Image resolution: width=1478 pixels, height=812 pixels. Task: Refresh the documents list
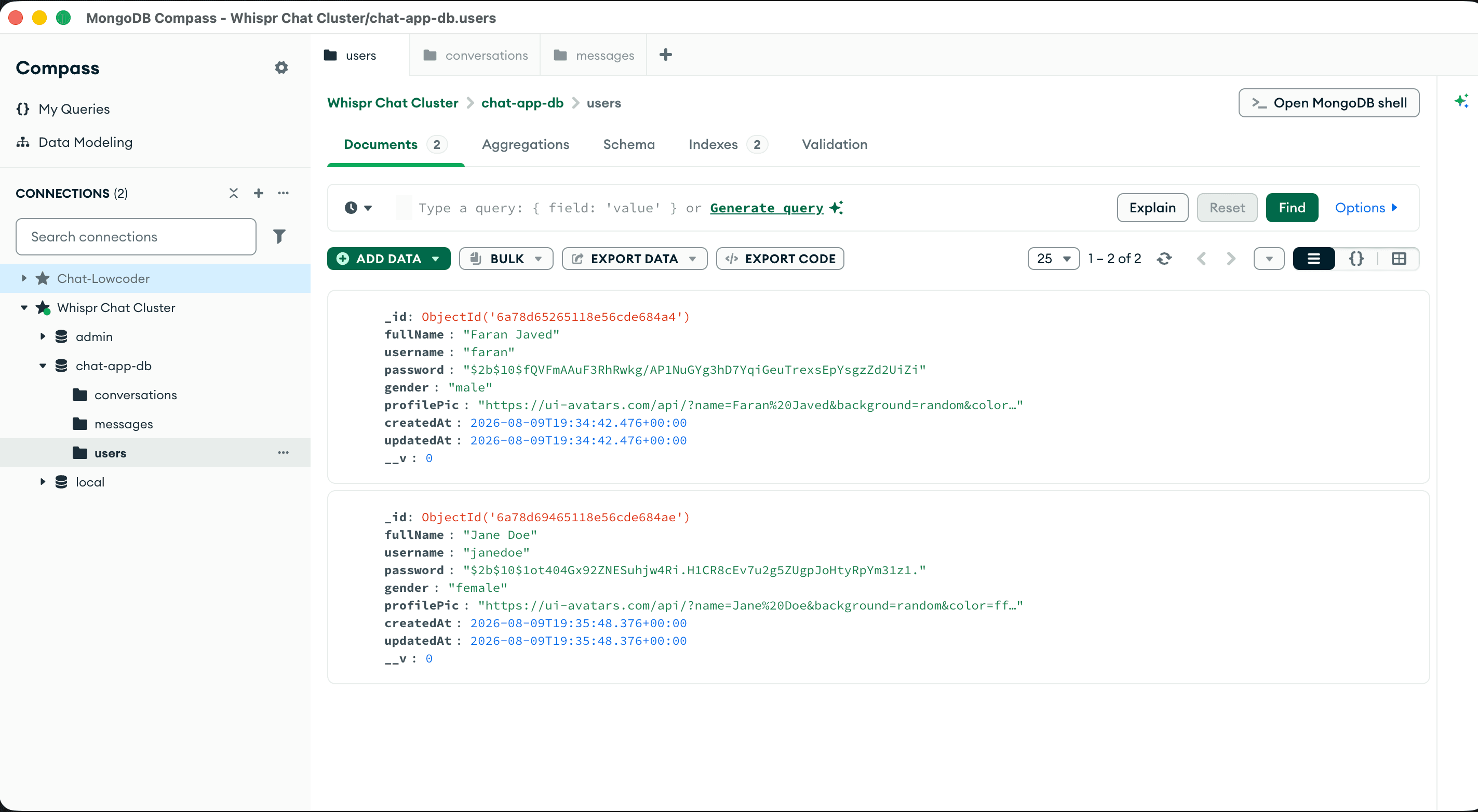(1164, 259)
